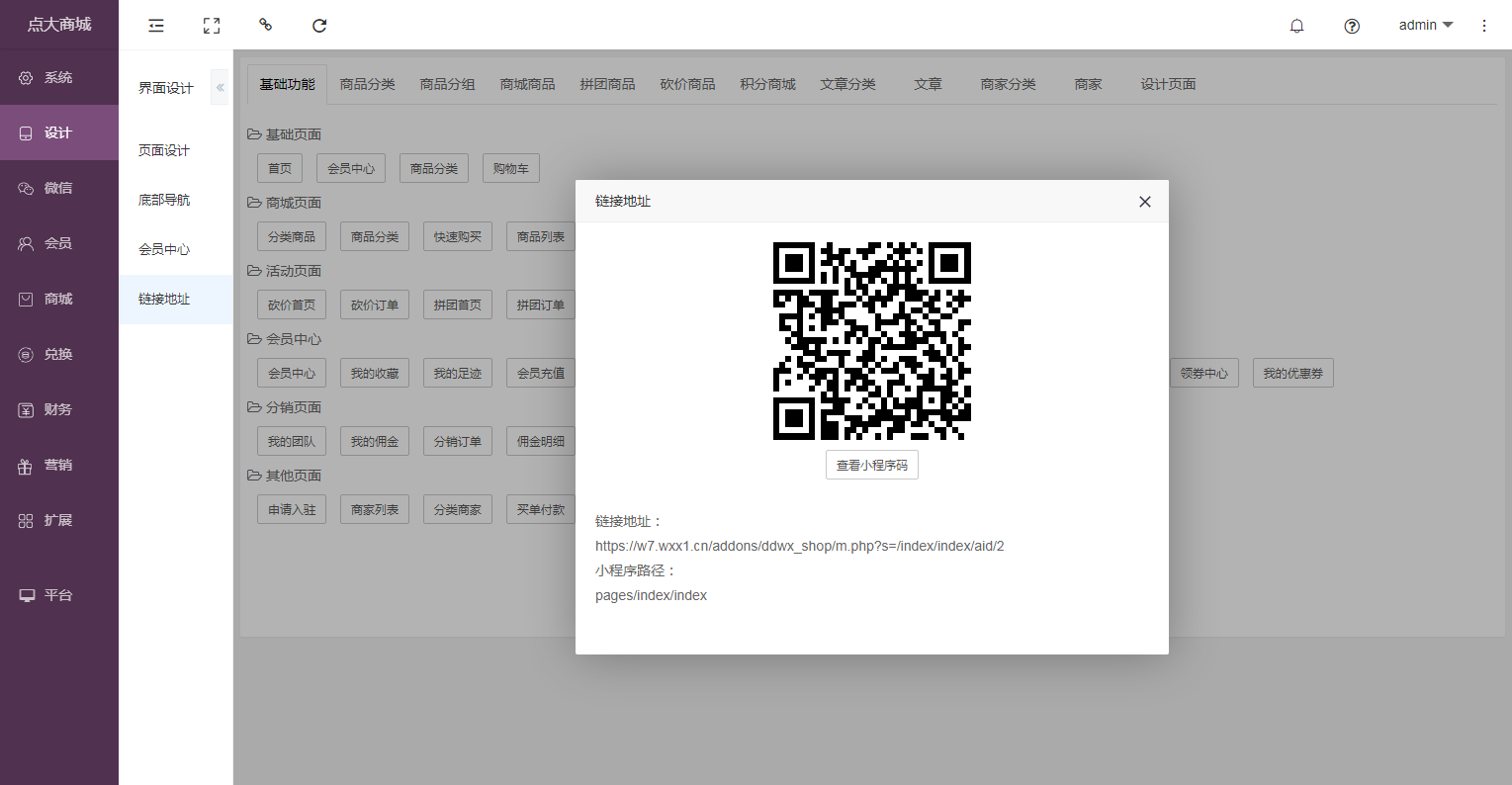This screenshot has height=785, width=1512.
Task: Click the 砍价首页 button
Action: tap(292, 305)
